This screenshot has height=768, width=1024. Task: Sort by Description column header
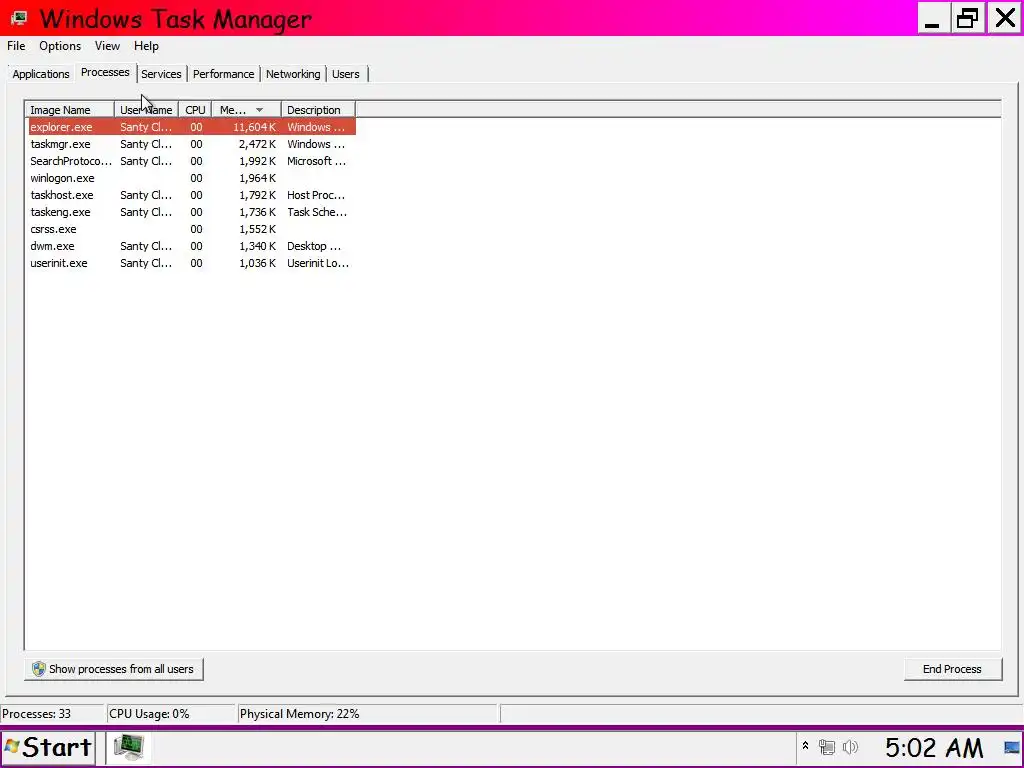tap(319, 110)
